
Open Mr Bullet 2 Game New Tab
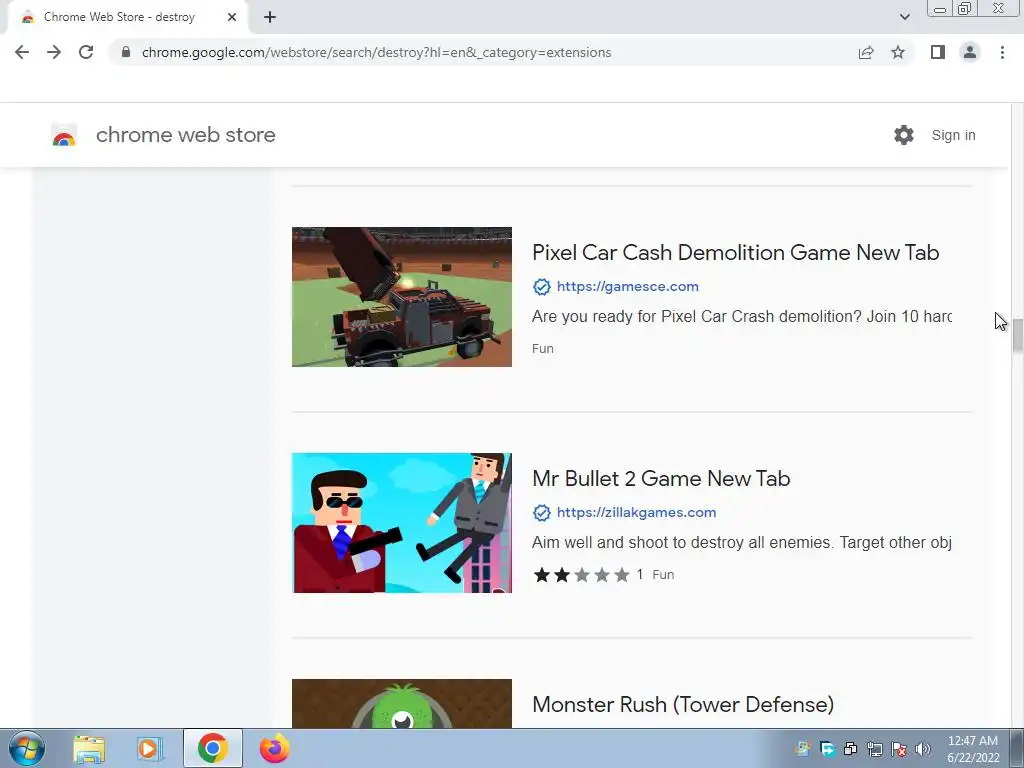661,478
